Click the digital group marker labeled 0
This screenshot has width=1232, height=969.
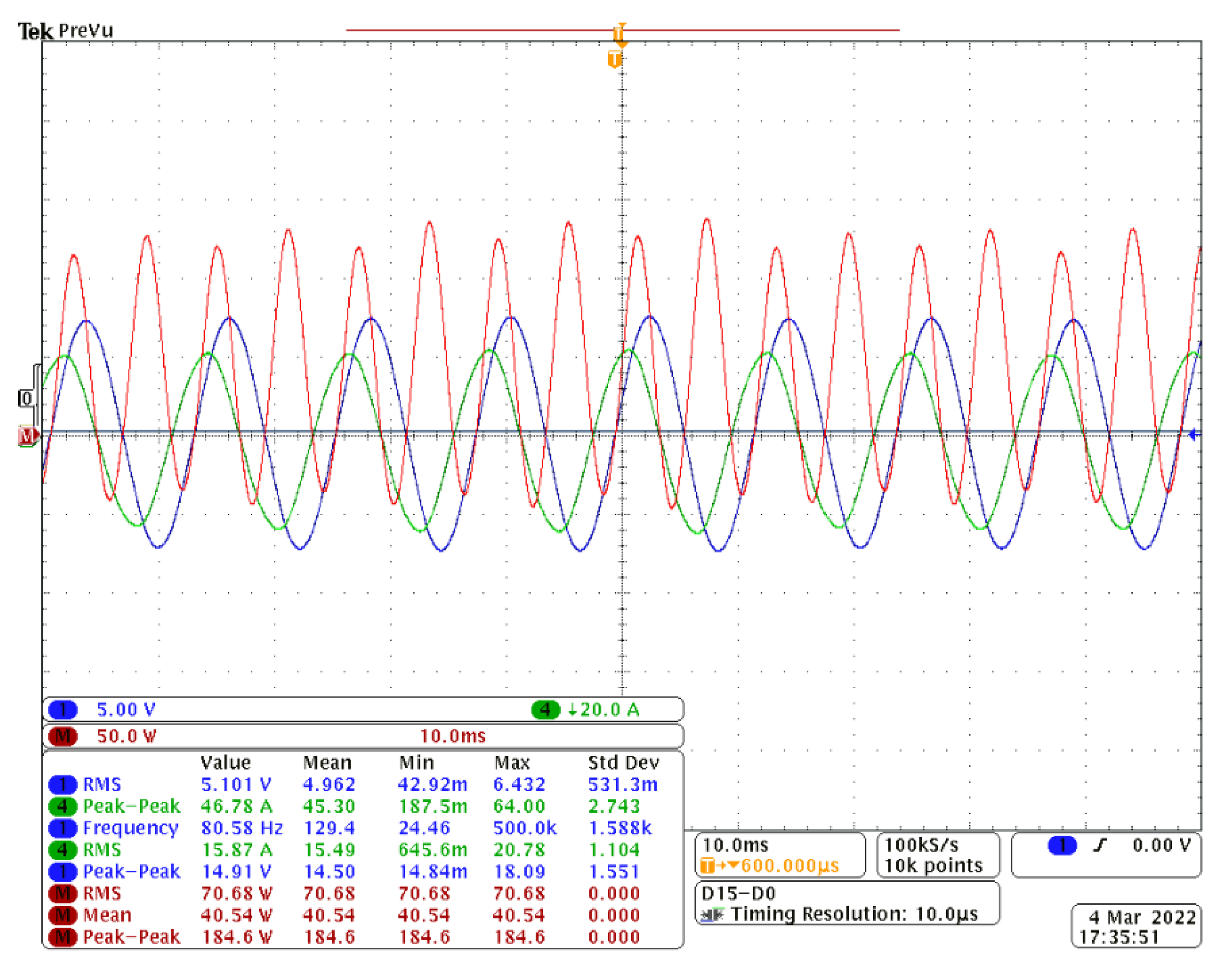click(x=26, y=398)
